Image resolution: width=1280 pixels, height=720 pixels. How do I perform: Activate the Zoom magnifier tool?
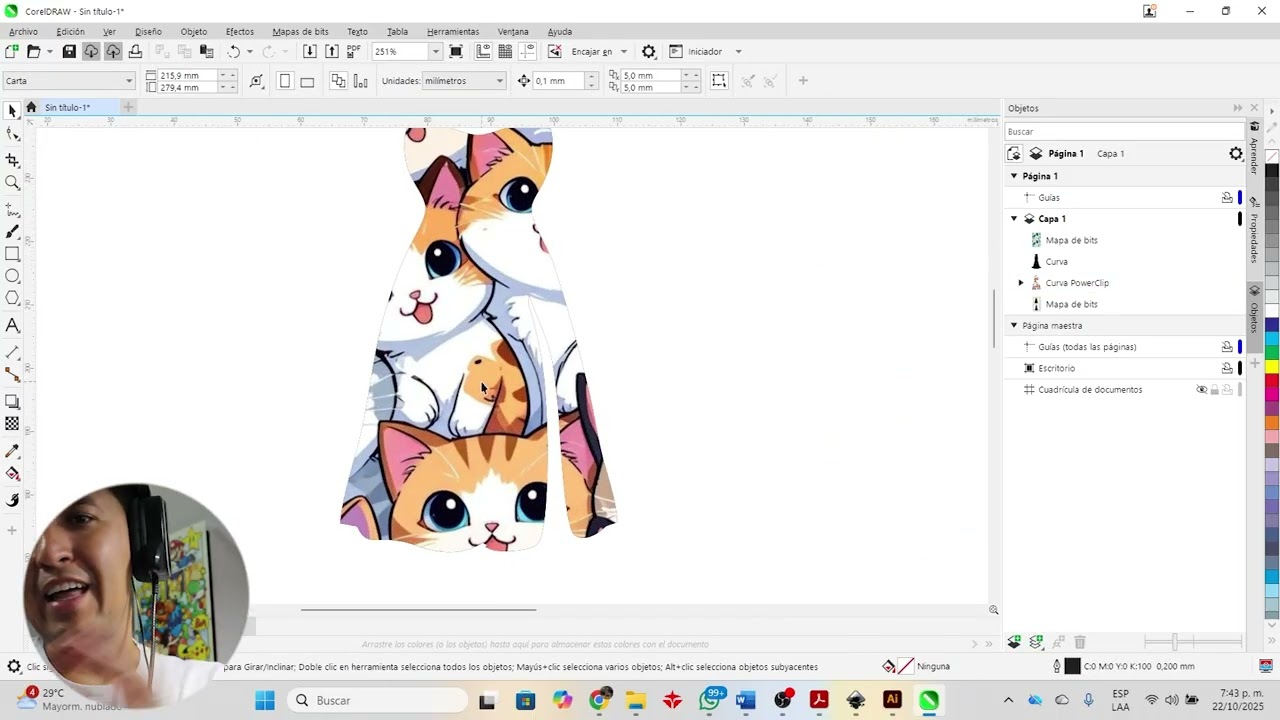12,183
